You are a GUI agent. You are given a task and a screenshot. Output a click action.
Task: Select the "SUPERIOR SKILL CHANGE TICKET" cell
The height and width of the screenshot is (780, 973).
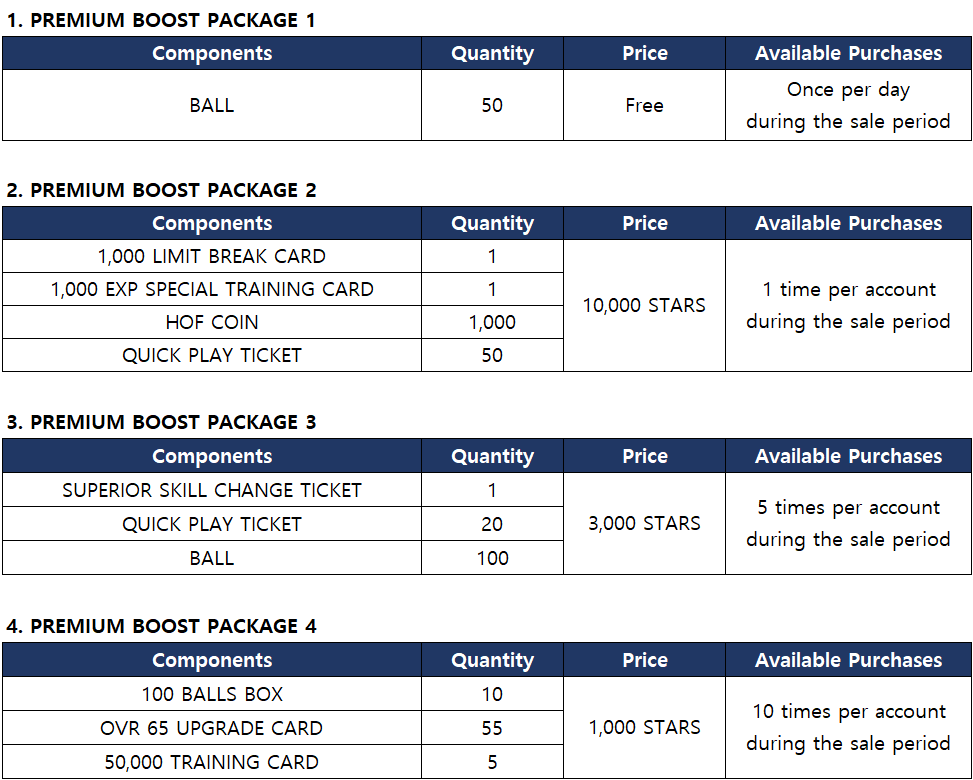212,490
